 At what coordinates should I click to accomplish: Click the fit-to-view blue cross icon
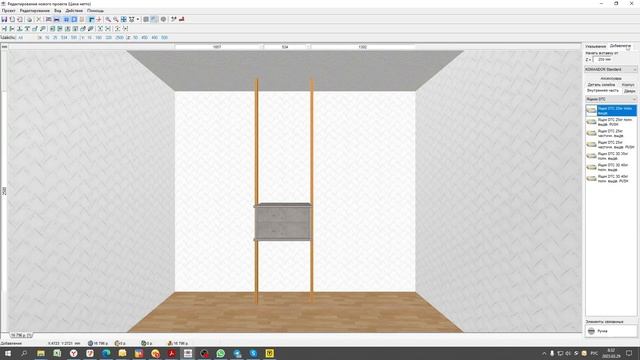click(x=124, y=19)
